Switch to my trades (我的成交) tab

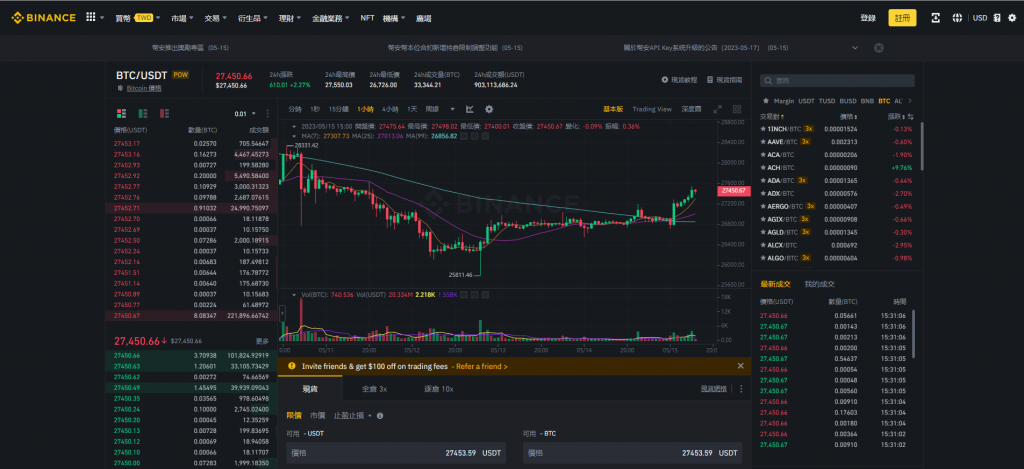820,284
